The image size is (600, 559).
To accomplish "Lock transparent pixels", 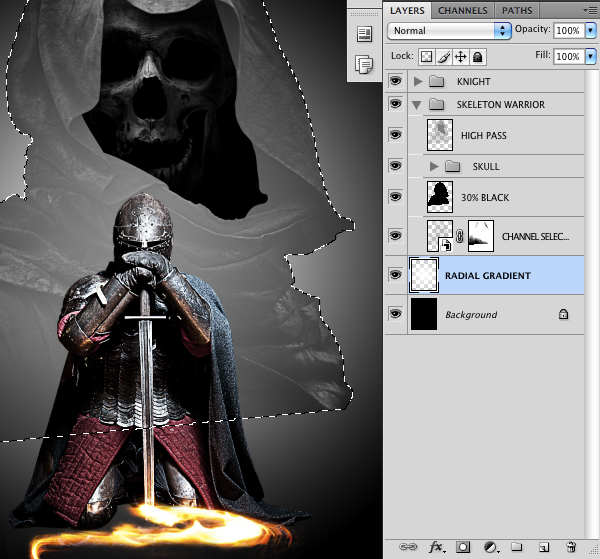I will 426,57.
